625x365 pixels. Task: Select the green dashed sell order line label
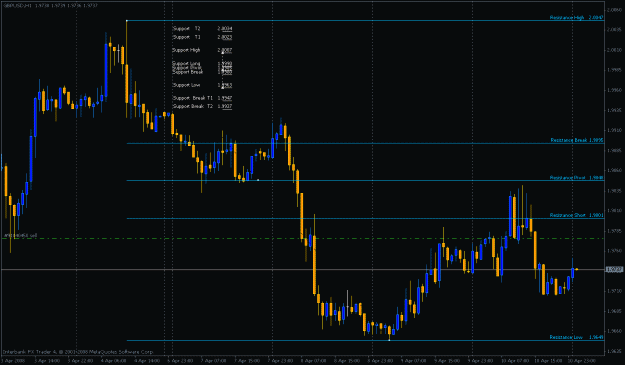20,235
